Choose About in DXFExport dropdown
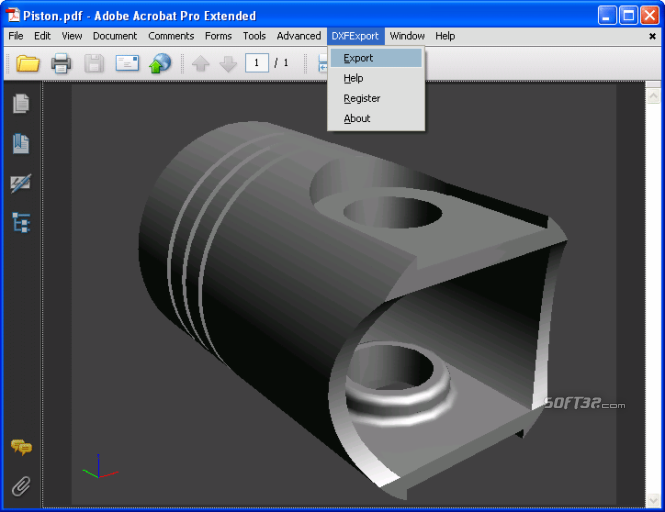Screen dimensions: 665x512 376,118
